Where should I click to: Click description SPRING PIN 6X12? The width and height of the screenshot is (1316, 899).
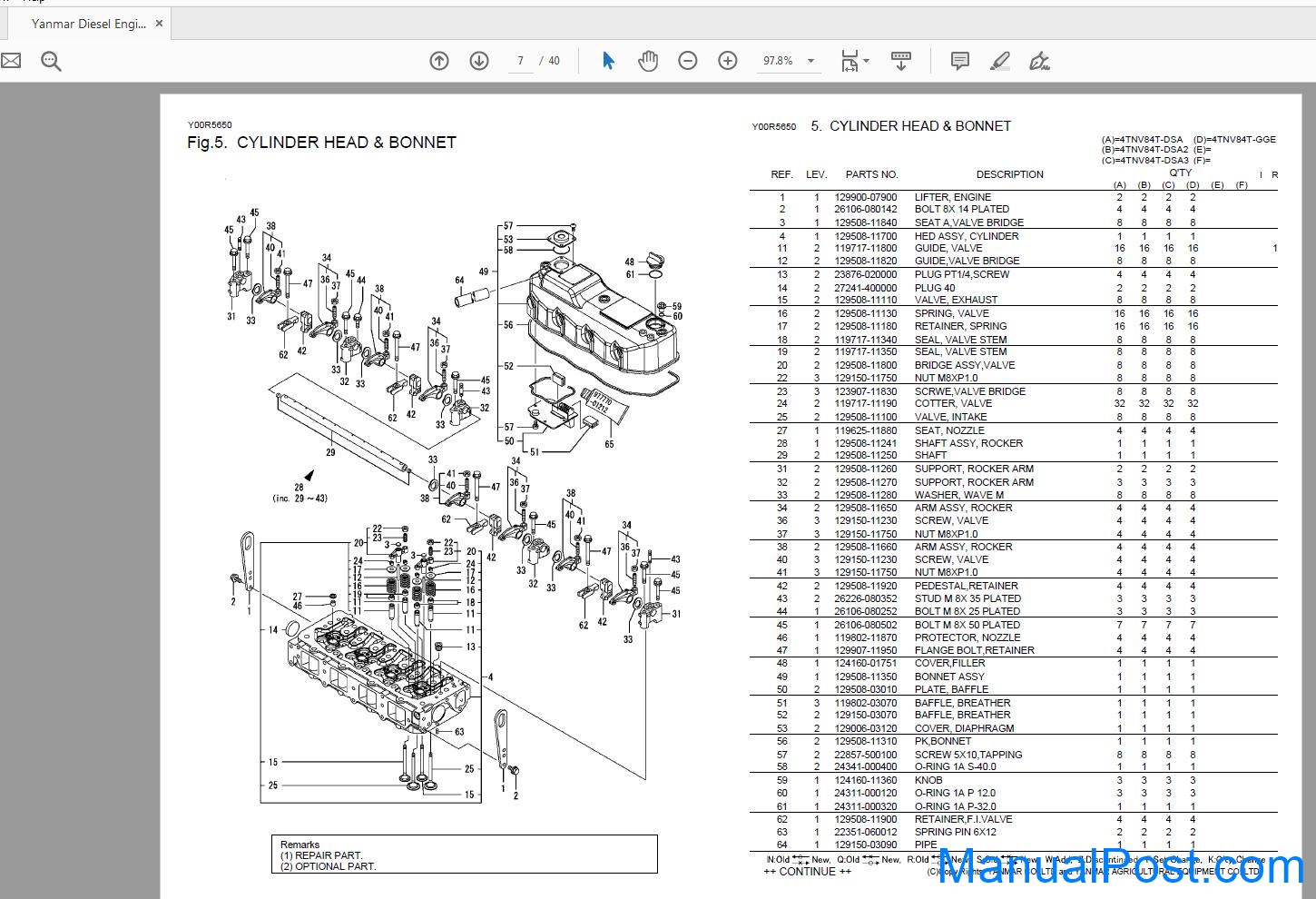(x=955, y=832)
